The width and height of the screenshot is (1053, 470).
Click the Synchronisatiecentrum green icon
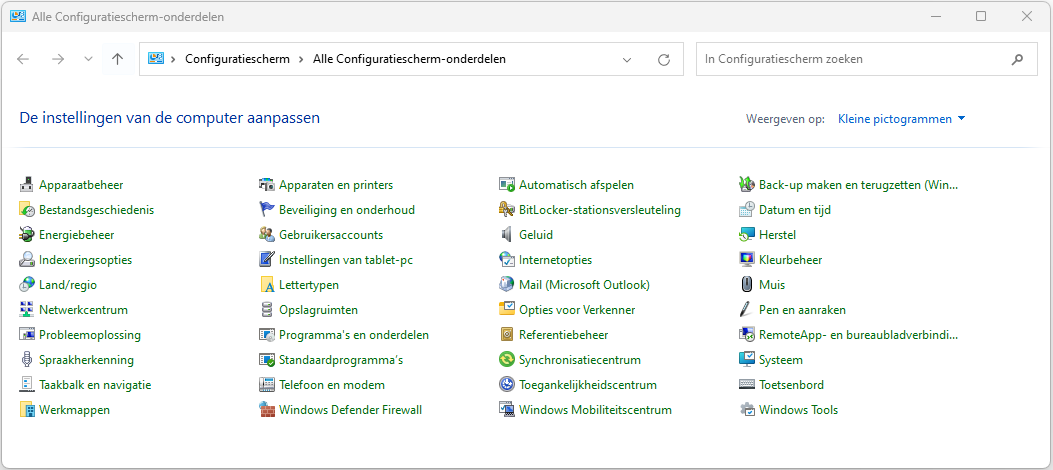(x=507, y=360)
